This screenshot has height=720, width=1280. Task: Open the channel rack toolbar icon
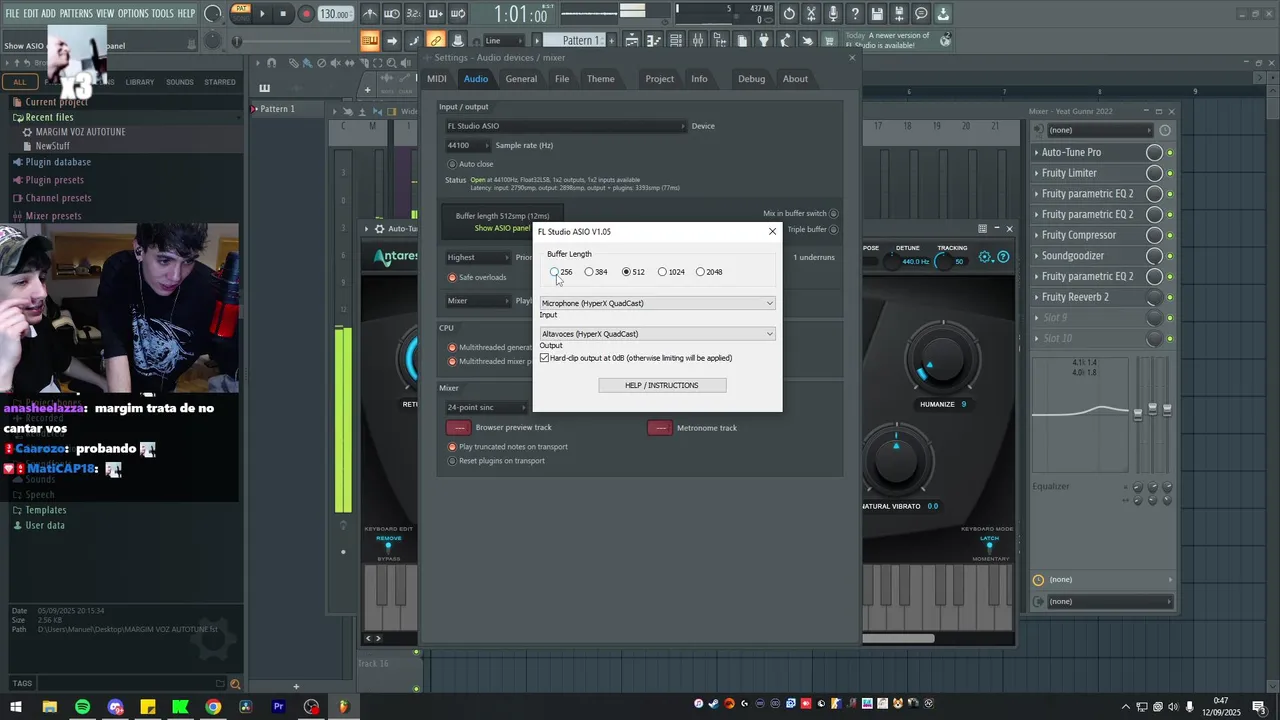pyautogui.click(x=676, y=41)
